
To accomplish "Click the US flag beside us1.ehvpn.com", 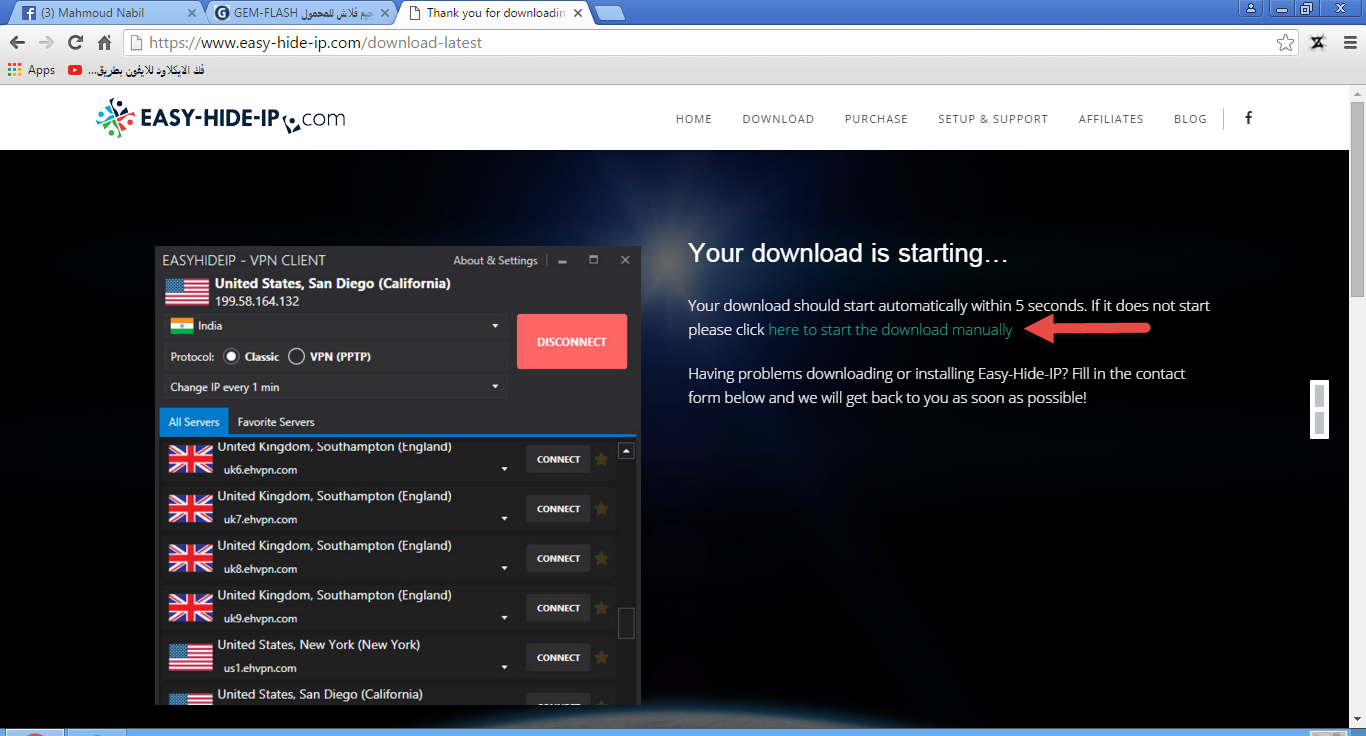I will tap(191, 657).
